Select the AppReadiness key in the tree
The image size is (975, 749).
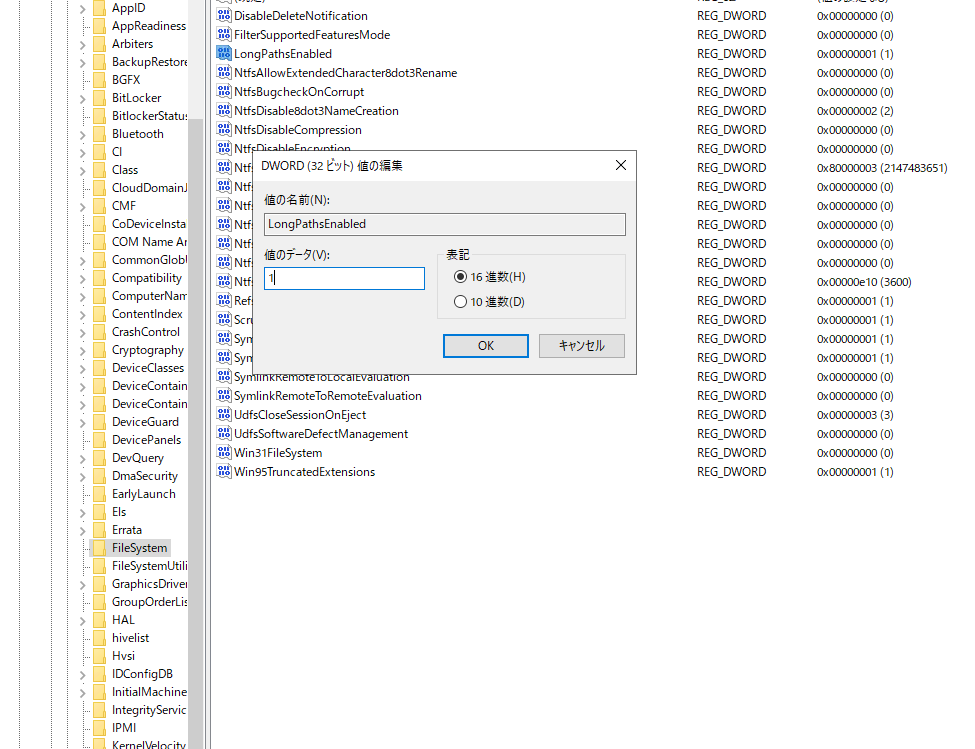(x=149, y=25)
